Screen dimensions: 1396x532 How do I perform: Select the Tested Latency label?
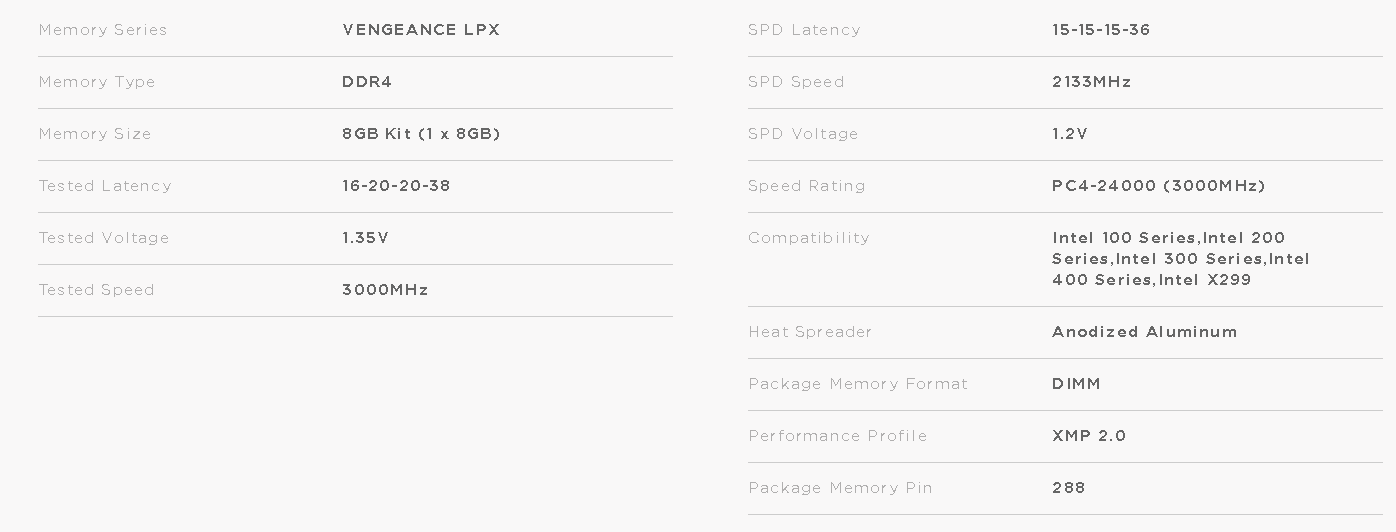[x=105, y=186]
